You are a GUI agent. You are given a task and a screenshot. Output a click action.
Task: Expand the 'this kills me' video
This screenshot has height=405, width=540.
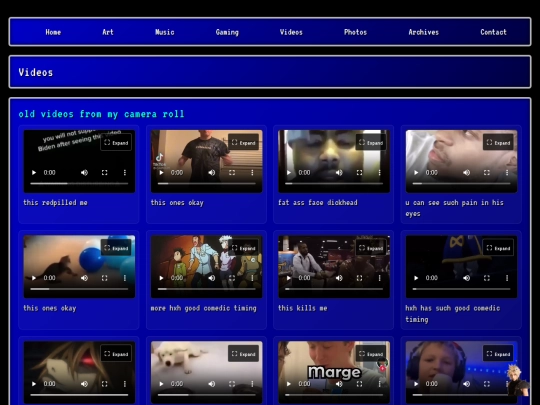371,248
